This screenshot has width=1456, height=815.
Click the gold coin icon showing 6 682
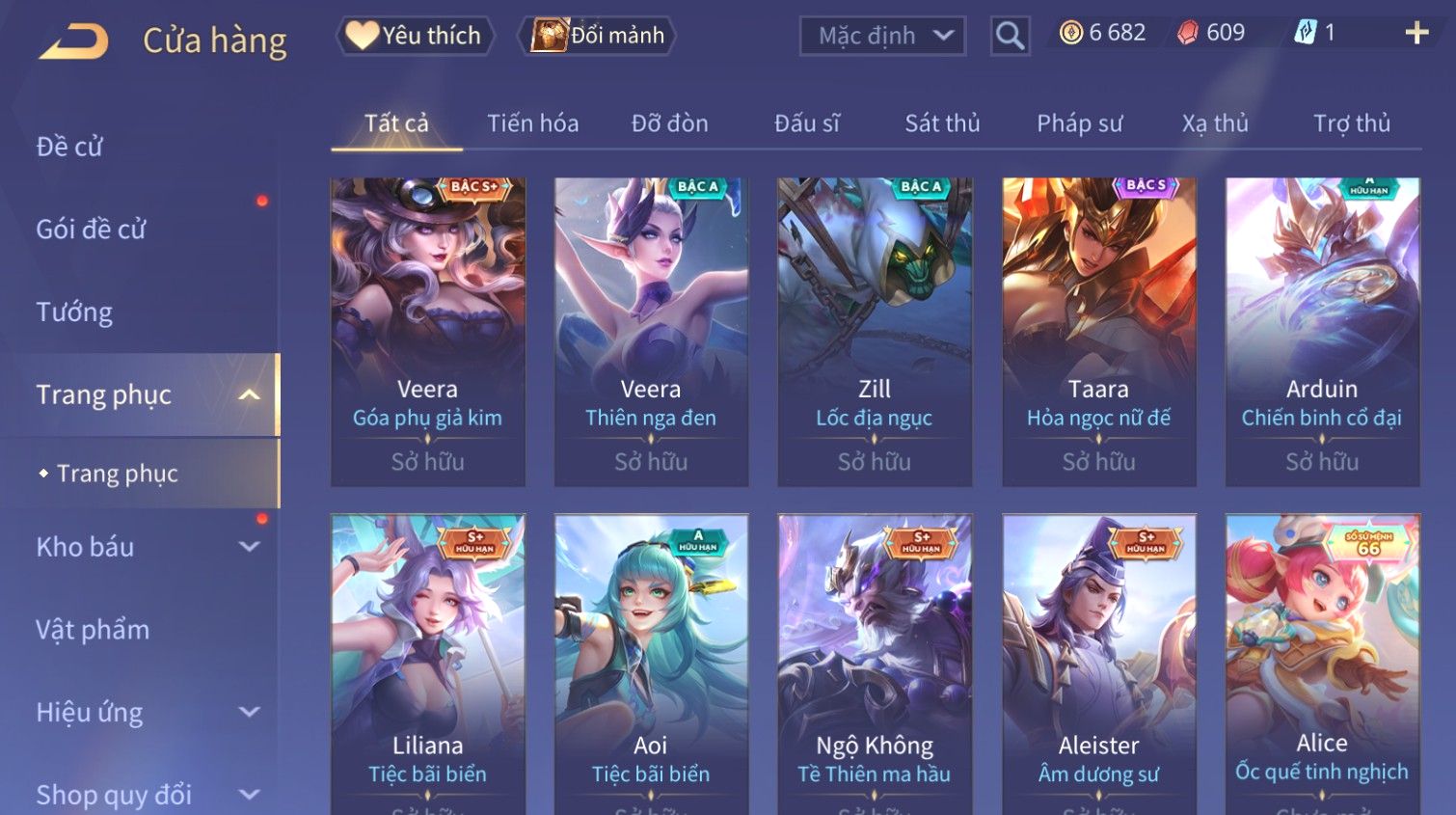[1070, 33]
